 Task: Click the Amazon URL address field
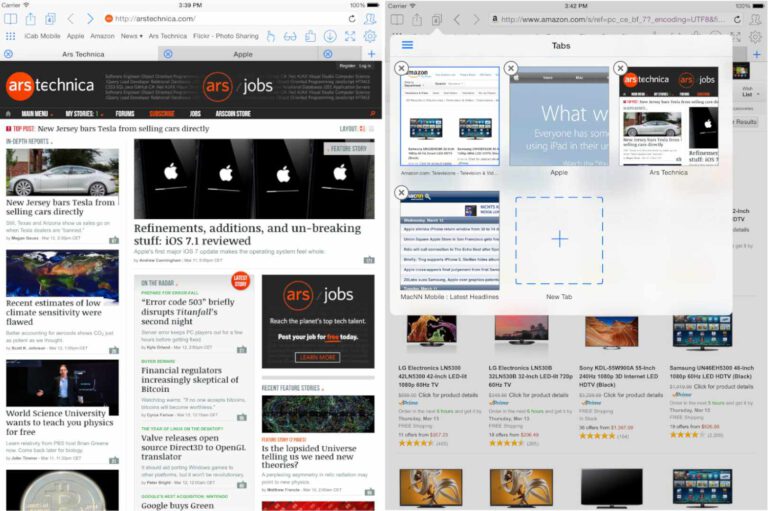610,20
